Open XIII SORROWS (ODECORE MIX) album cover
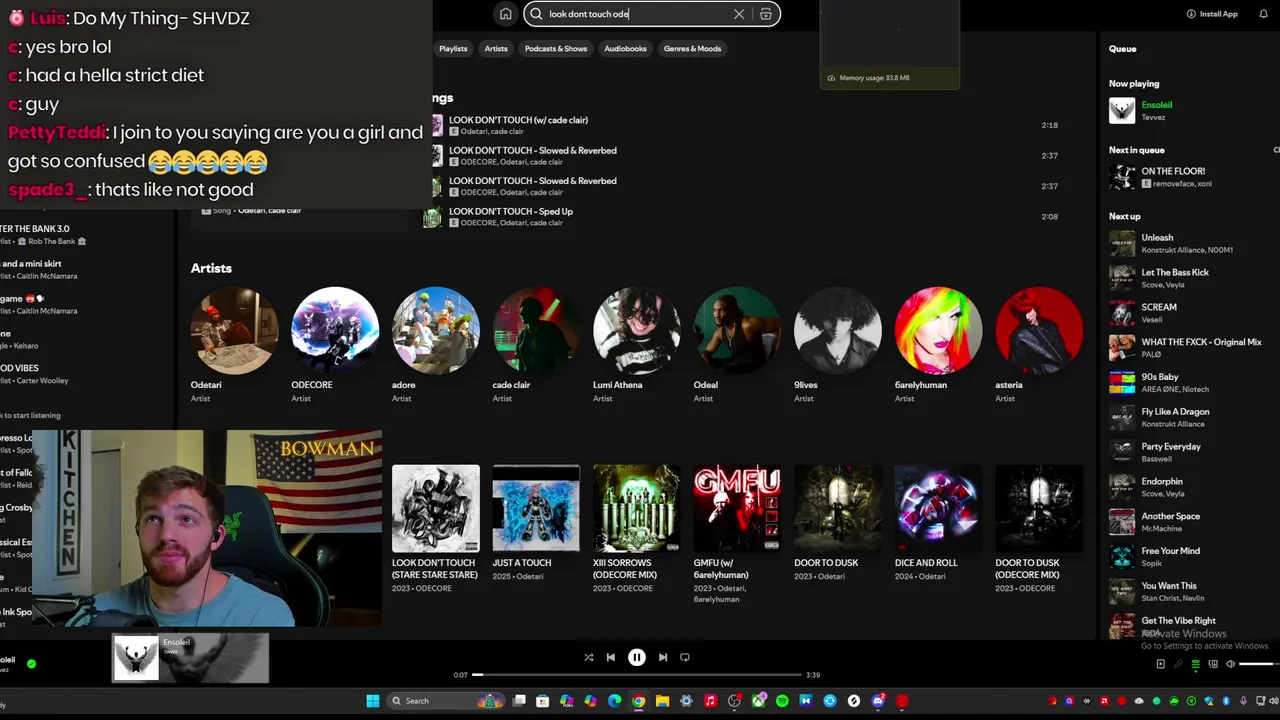 coord(636,508)
